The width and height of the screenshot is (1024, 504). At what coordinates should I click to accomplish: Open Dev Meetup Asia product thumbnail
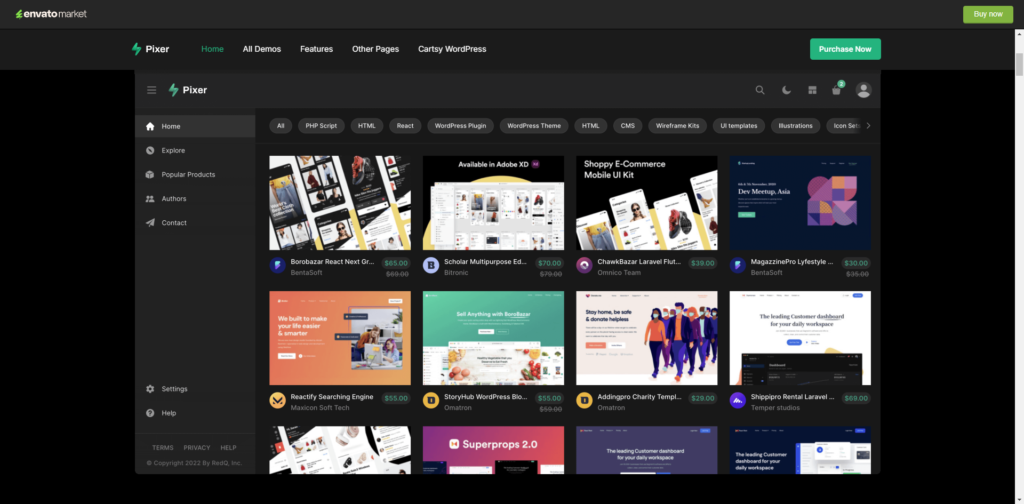[x=800, y=202]
